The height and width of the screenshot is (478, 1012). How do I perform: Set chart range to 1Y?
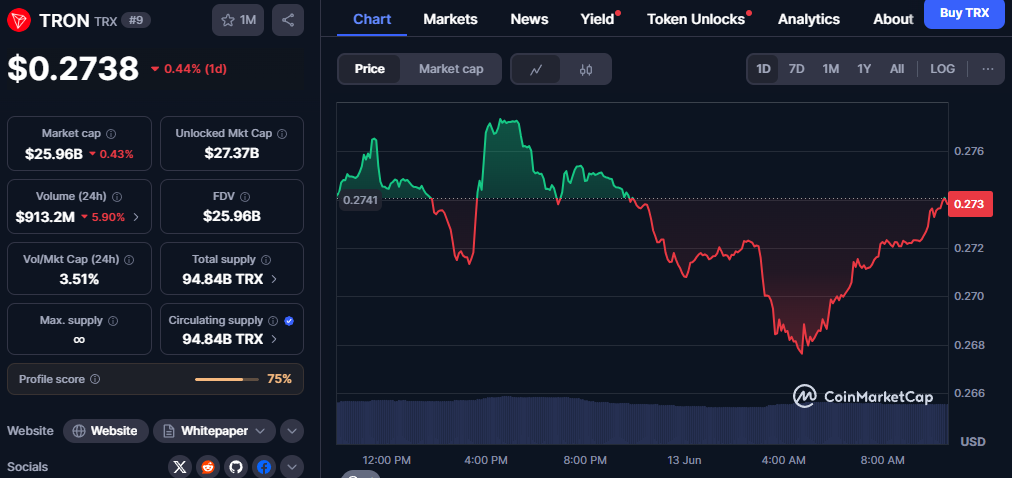[x=864, y=69]
